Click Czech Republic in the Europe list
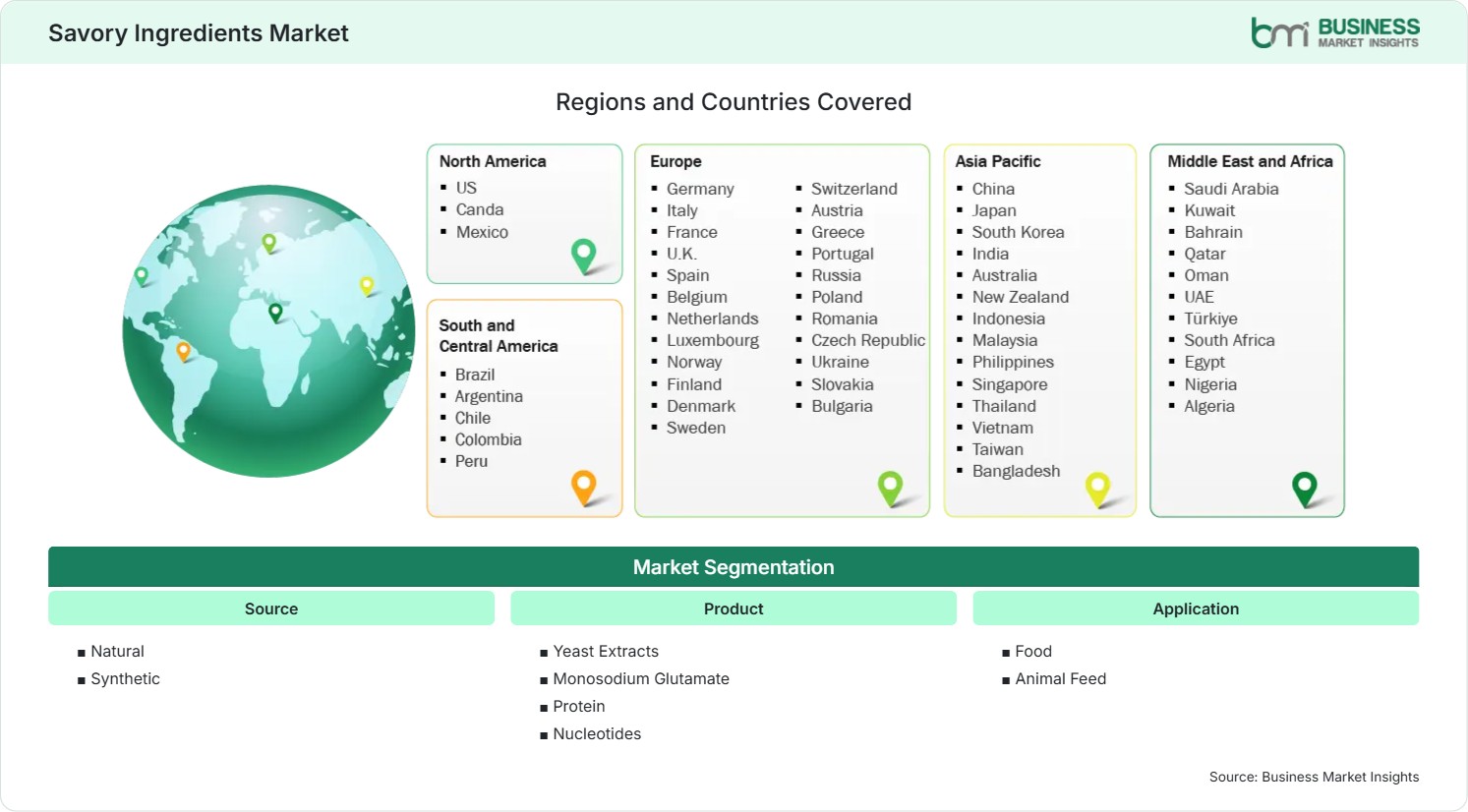Screen dimensions: 1468x812 [868, 340]
